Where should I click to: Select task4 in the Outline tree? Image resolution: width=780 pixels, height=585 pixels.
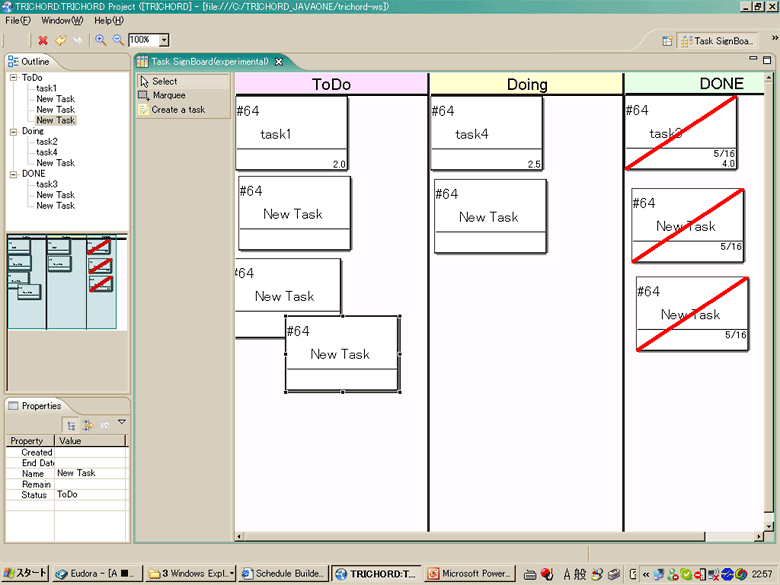tap(47, 152)
